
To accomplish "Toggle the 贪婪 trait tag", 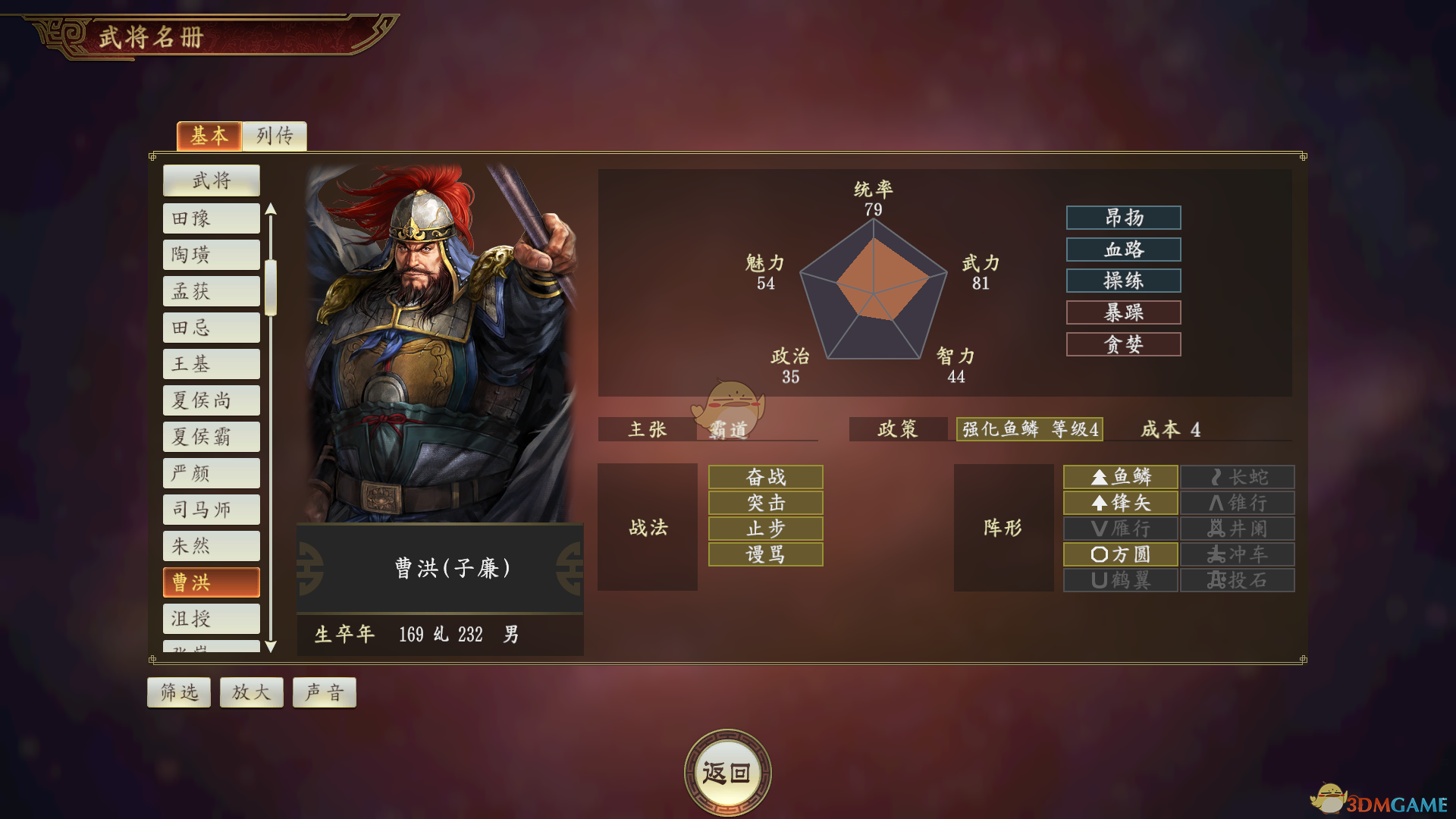I will coord(1123,344).
